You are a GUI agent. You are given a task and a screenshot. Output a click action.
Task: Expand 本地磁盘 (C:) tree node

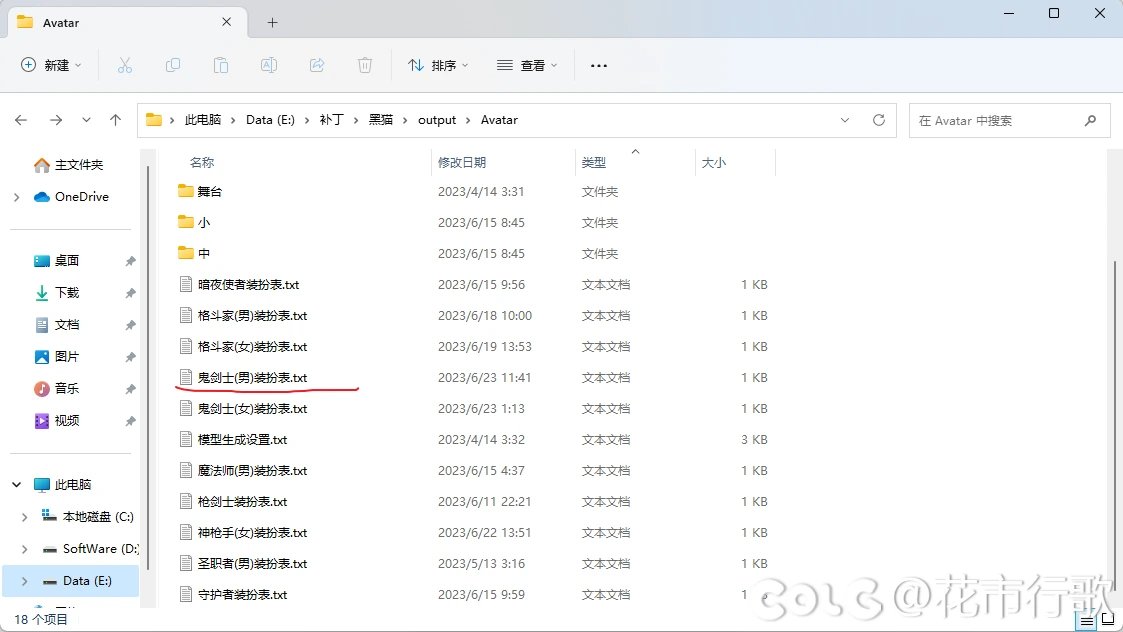(25, 517)
